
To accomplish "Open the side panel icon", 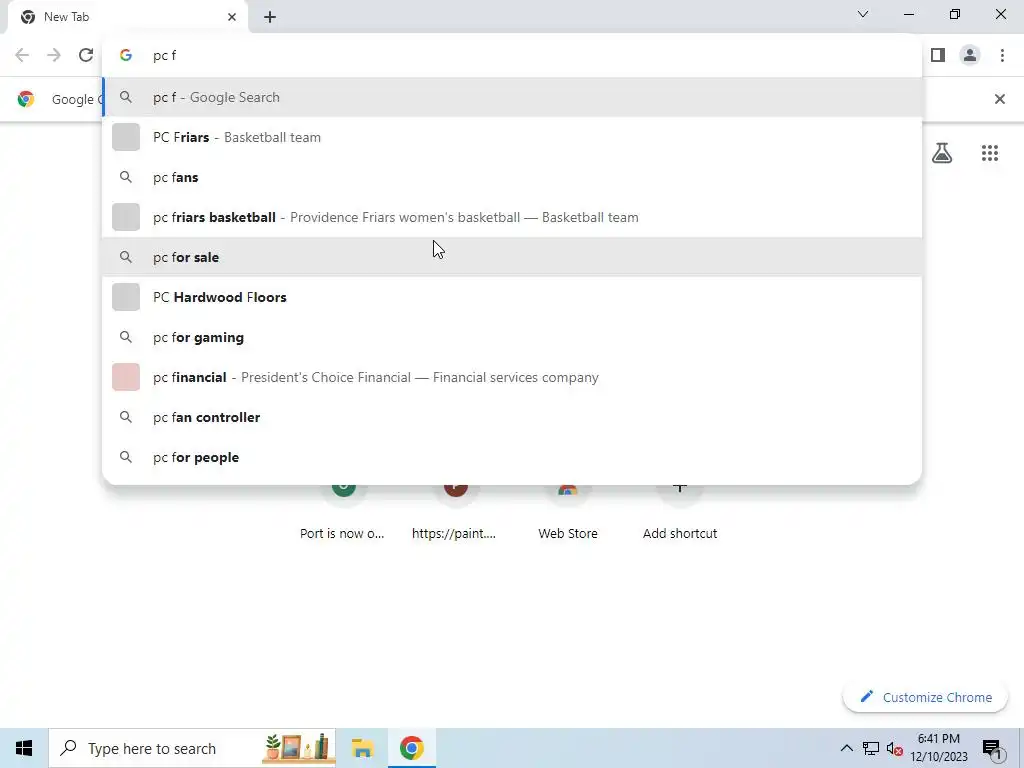I will [x=938, y=56].
